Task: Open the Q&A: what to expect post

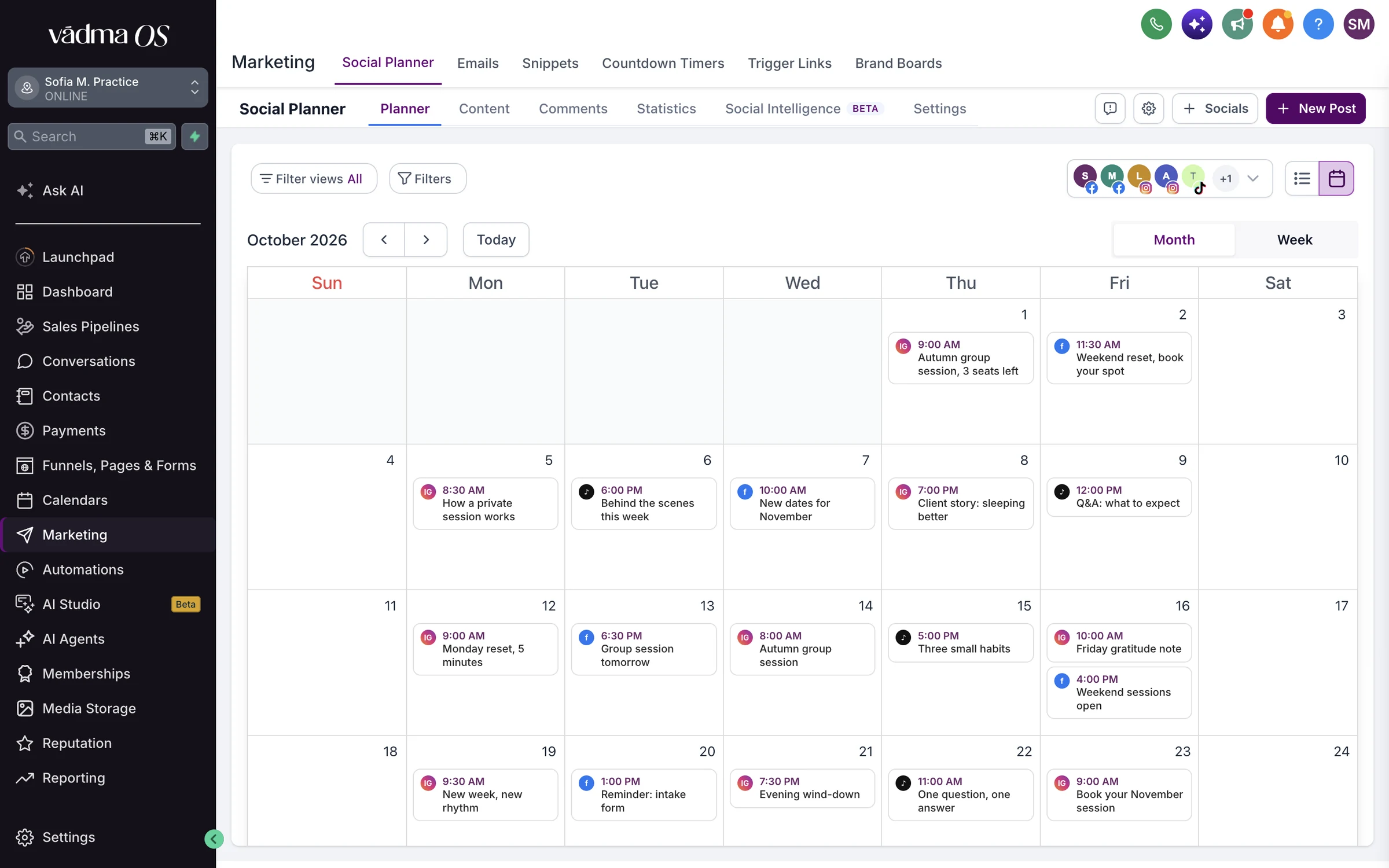Action: [1119, 497]
